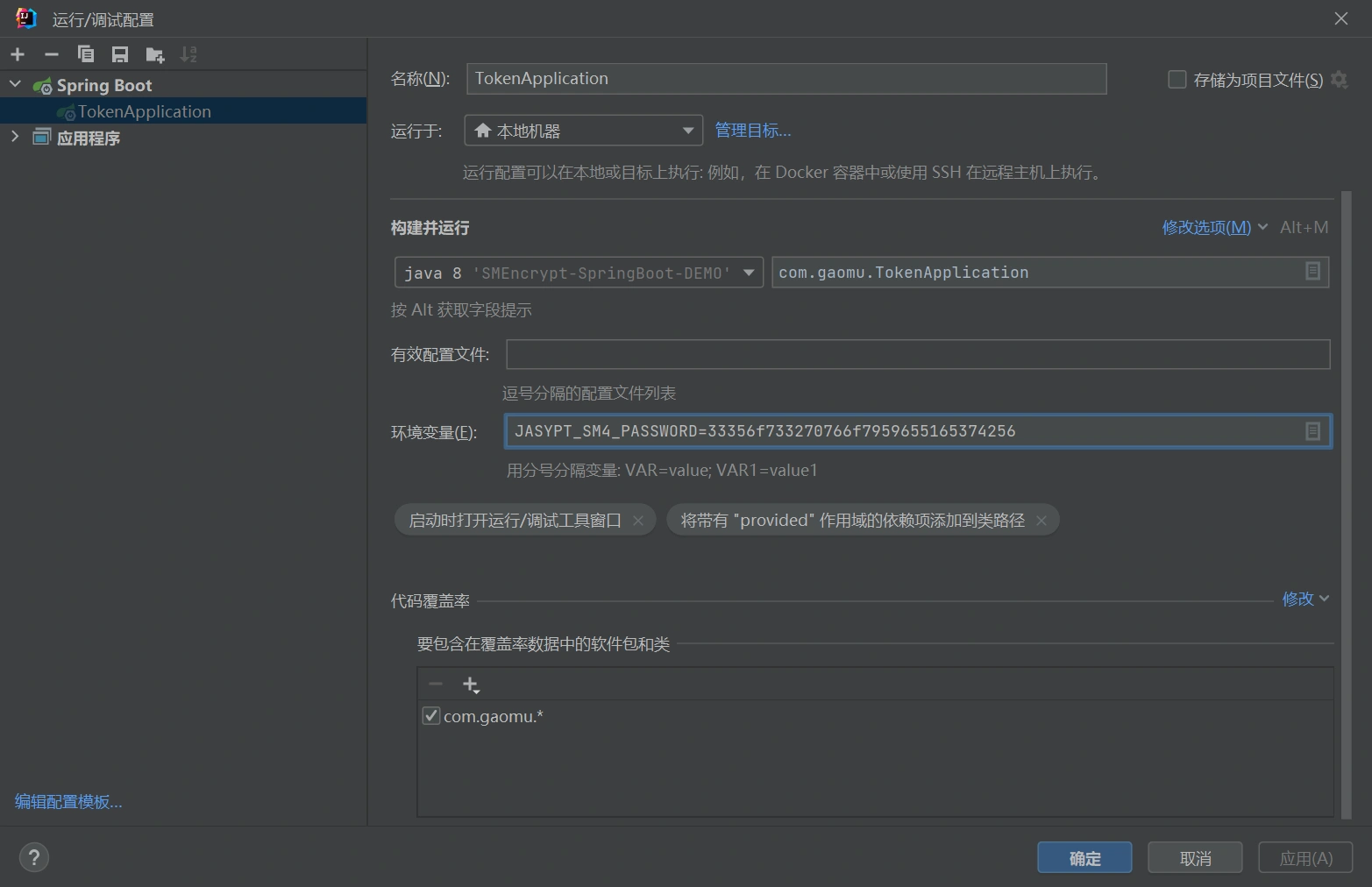The width and height of the screenshot is (1372, 887).
Task: Click the move into new folder icon
Action: point(155,55)
